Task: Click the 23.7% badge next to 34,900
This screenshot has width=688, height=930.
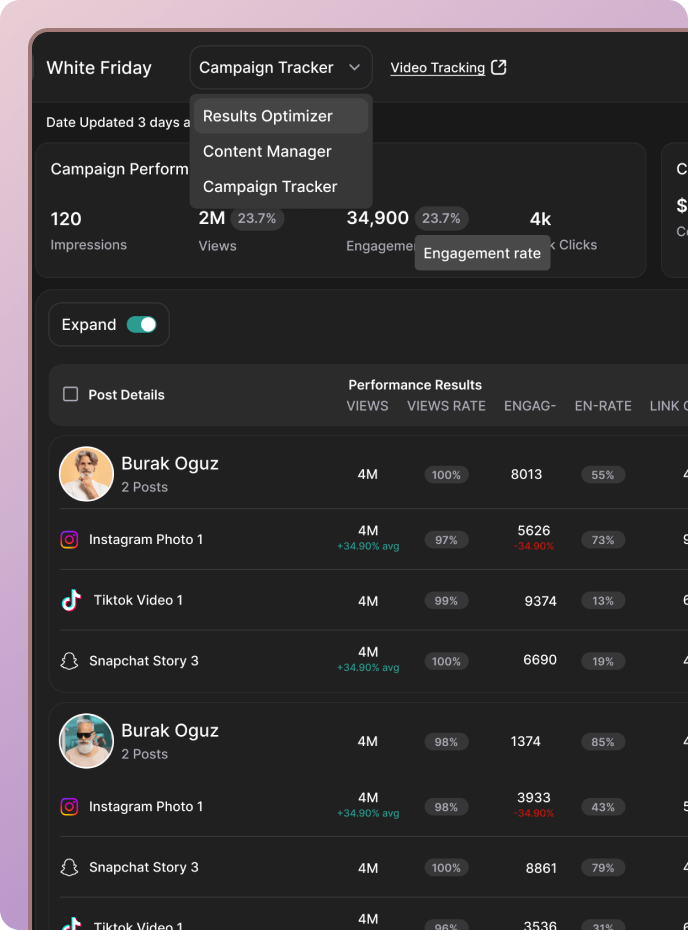Action: (x=441, y=218)
